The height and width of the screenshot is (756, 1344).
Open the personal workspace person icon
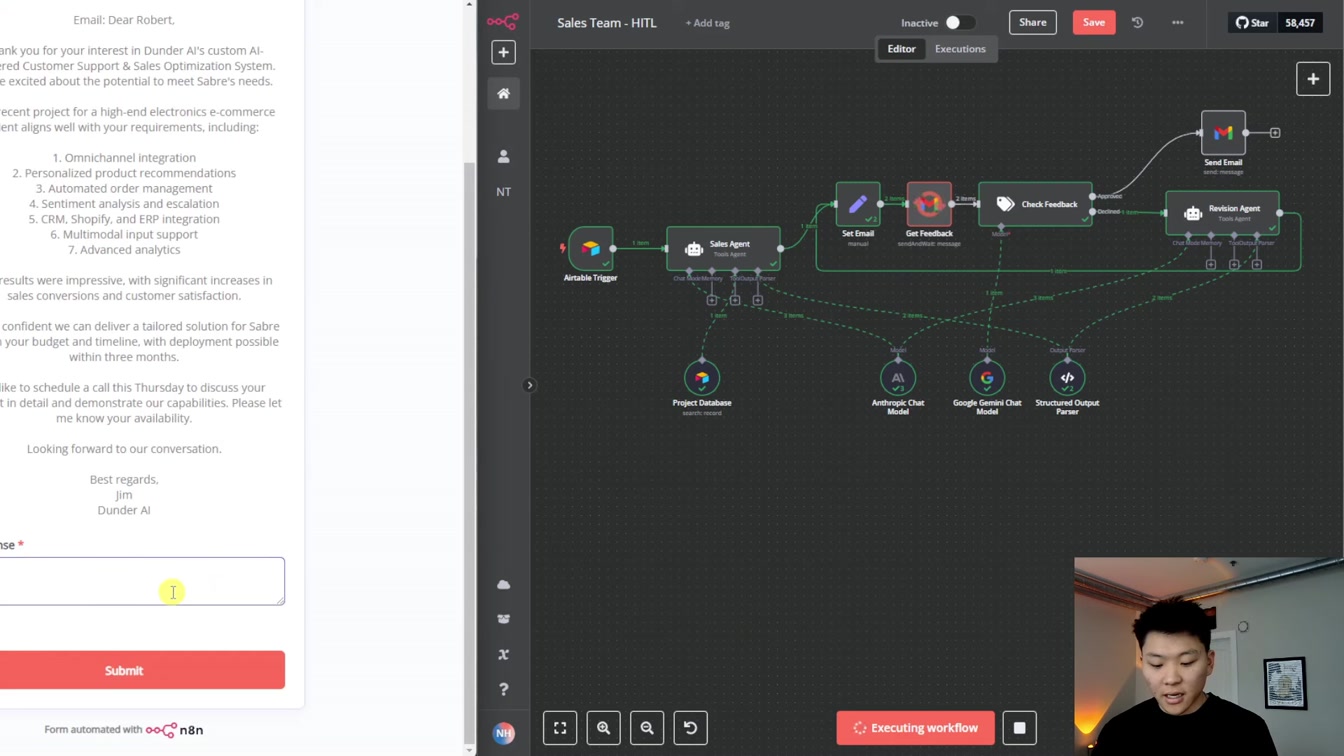pyautogui.click(x=503, y=156)
